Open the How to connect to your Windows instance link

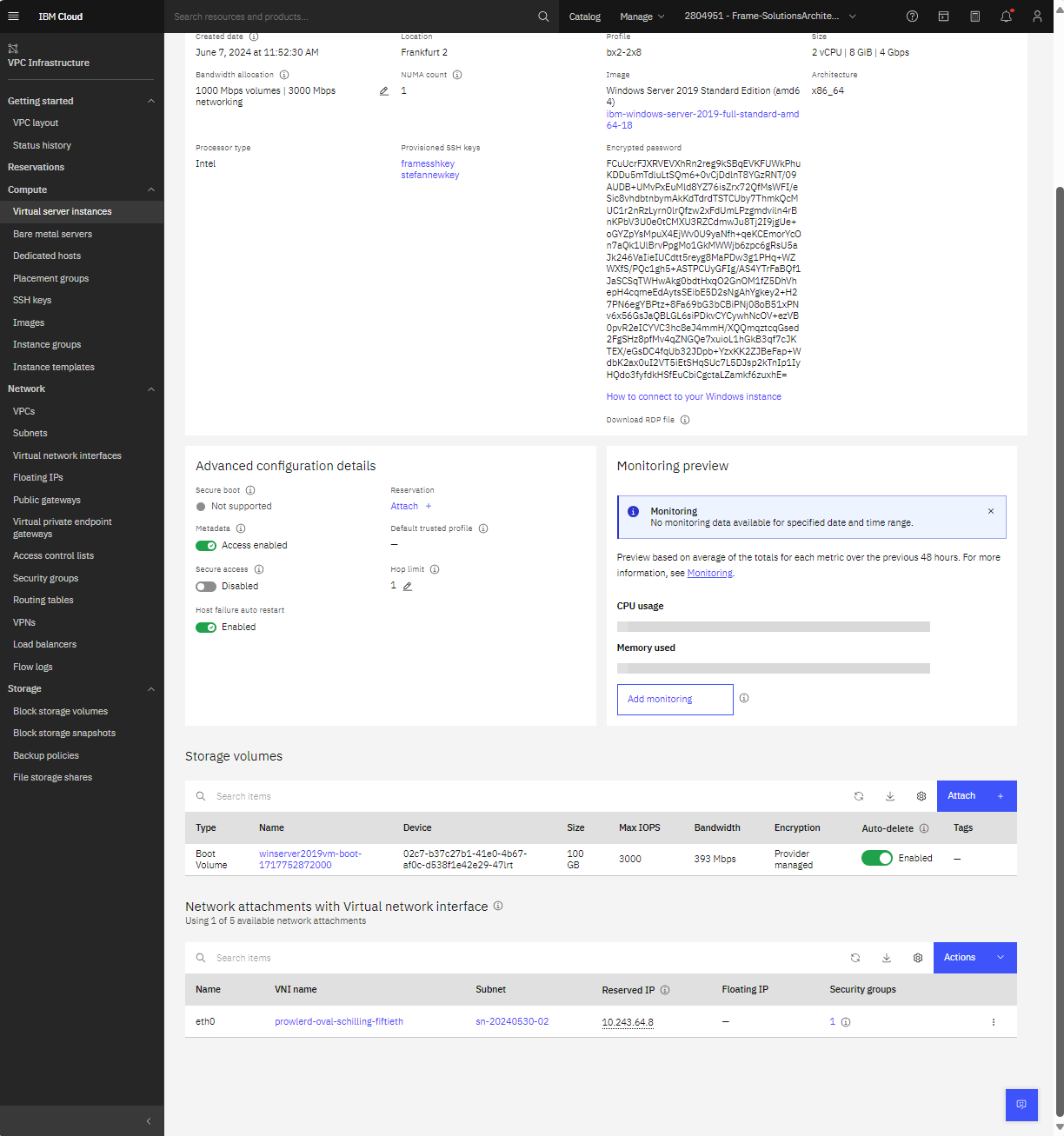tap(693, 395)
